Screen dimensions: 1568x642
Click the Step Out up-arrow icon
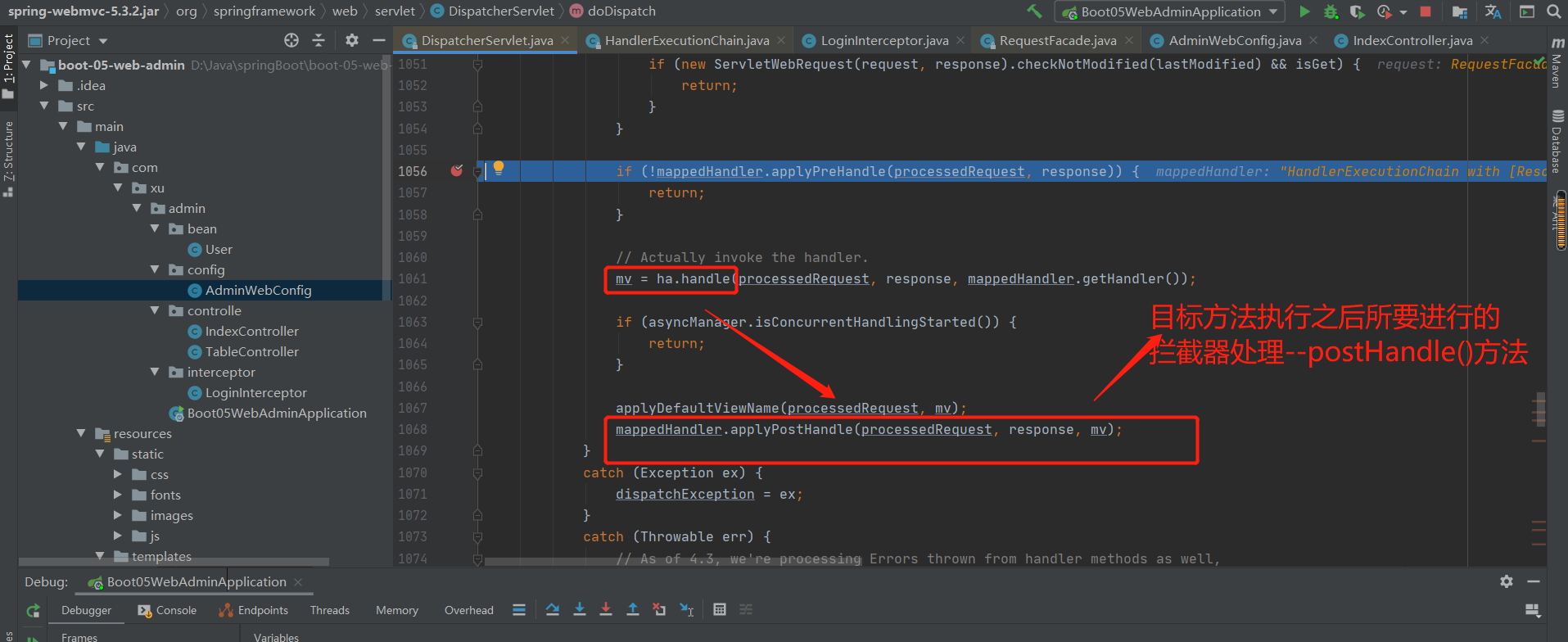point(633,609)
